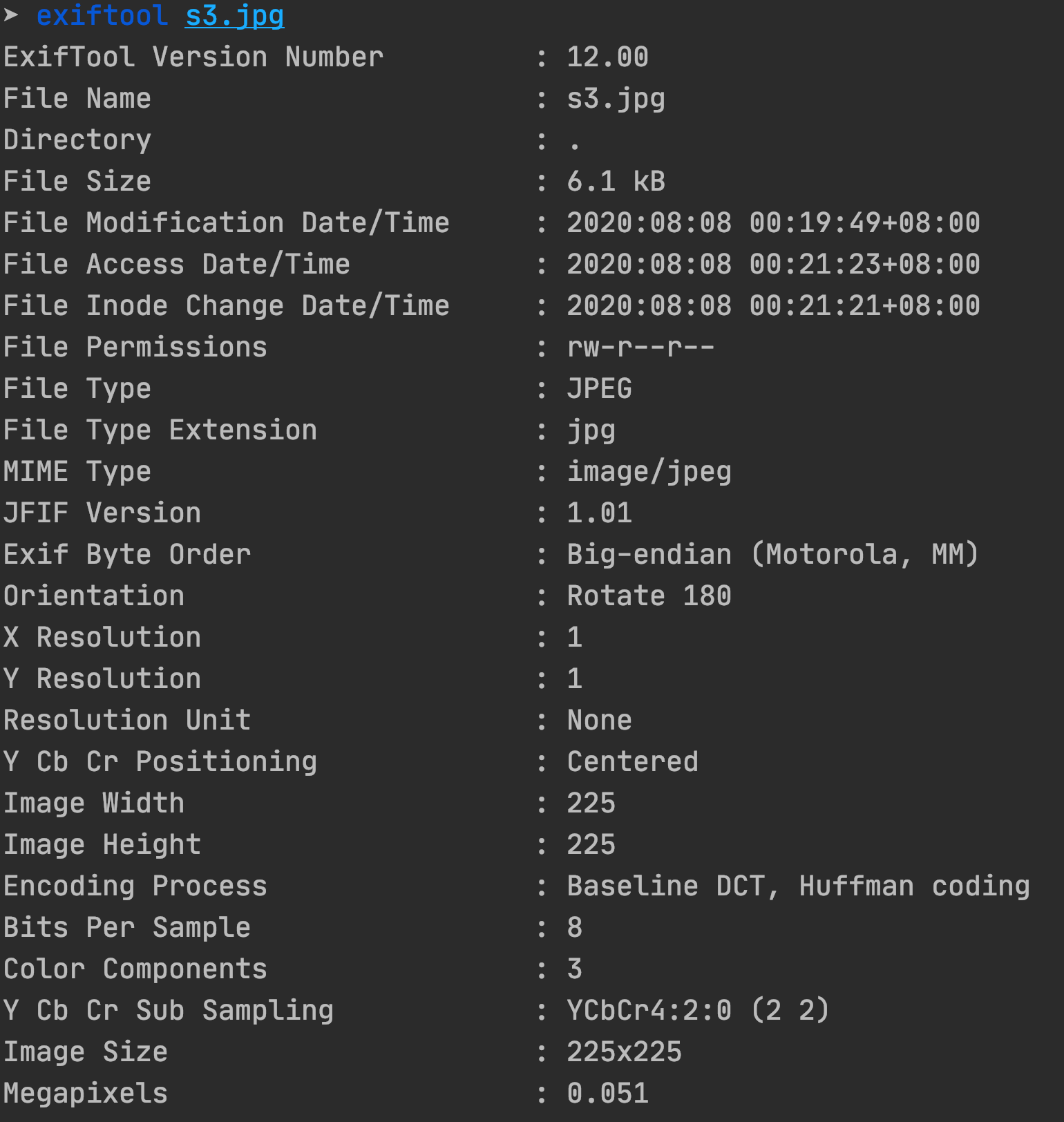Click the YCbCr4:2:0 (2 2) value
The width and height of the screenshot is (1064, 1122).
(698, 1011)
